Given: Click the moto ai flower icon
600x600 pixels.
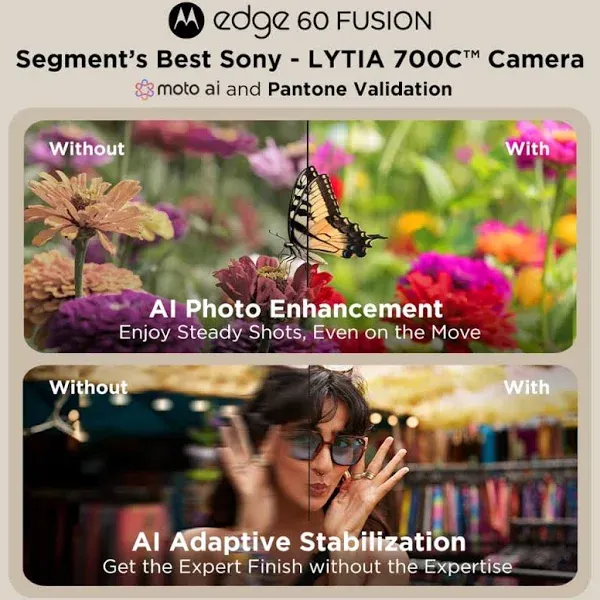Looking at the screenshot, I should (145, 90).
